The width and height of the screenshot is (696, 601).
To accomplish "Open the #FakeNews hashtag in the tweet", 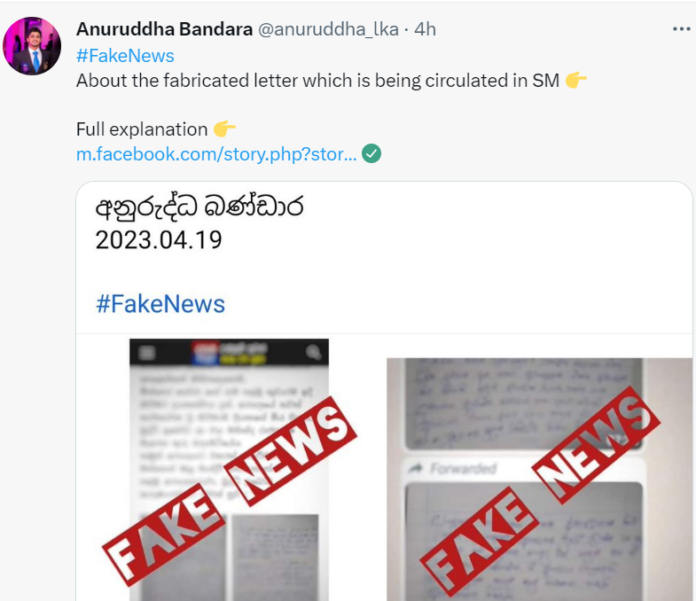I will click(x=125, y=56).
